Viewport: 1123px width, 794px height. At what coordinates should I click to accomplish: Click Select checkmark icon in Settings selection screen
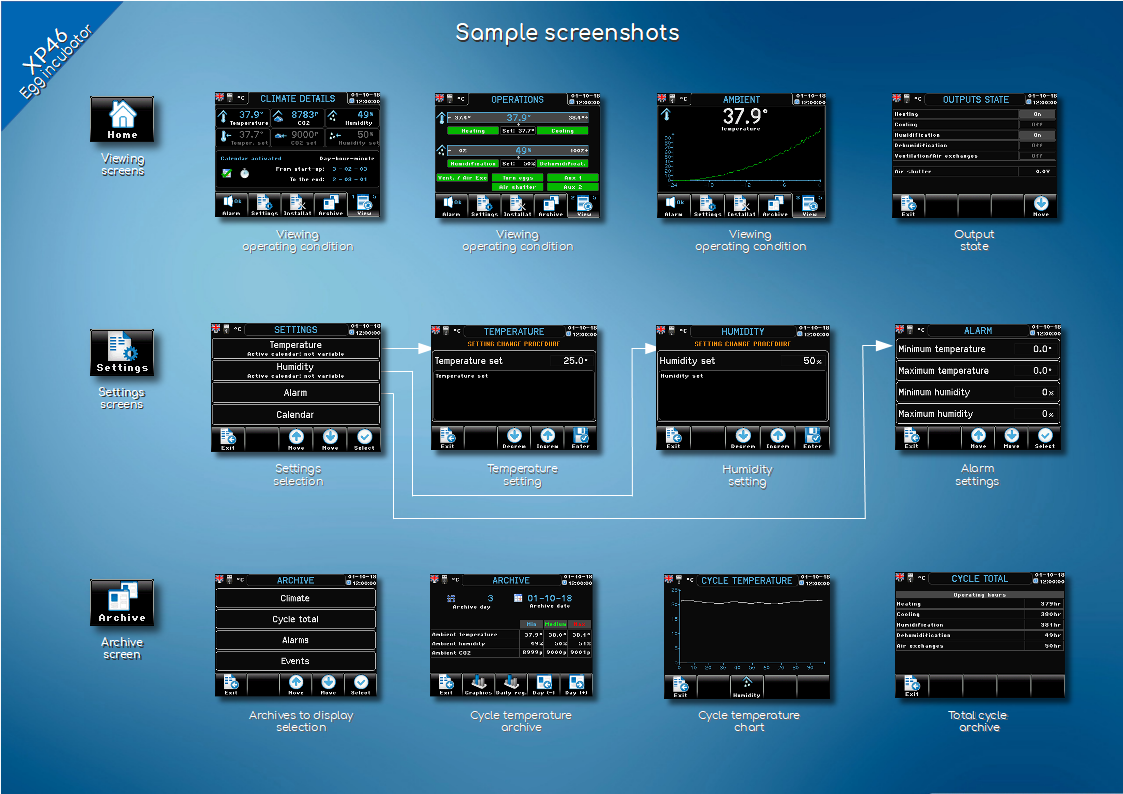[364, 439]
